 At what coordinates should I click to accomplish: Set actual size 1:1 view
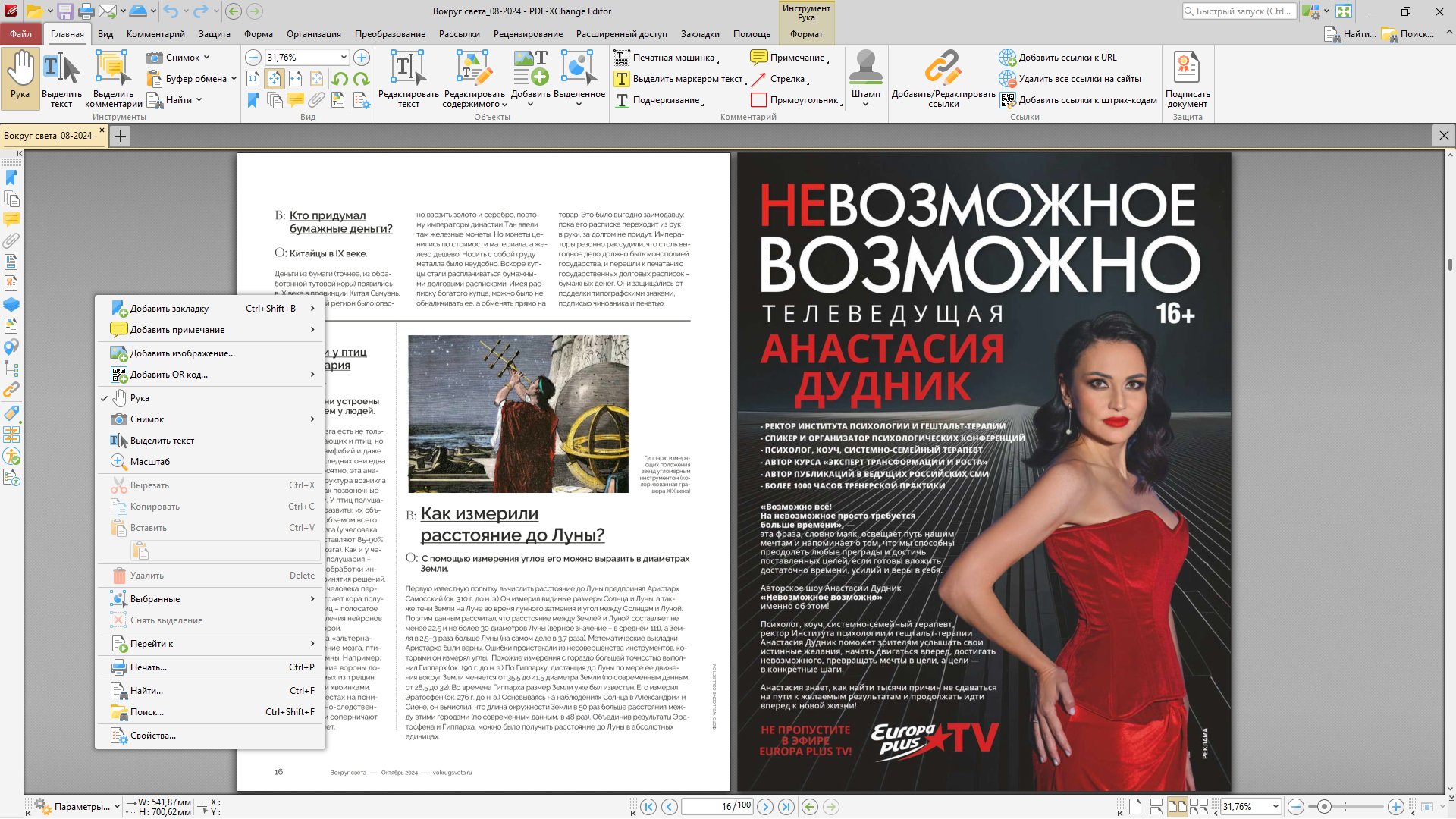253,79
